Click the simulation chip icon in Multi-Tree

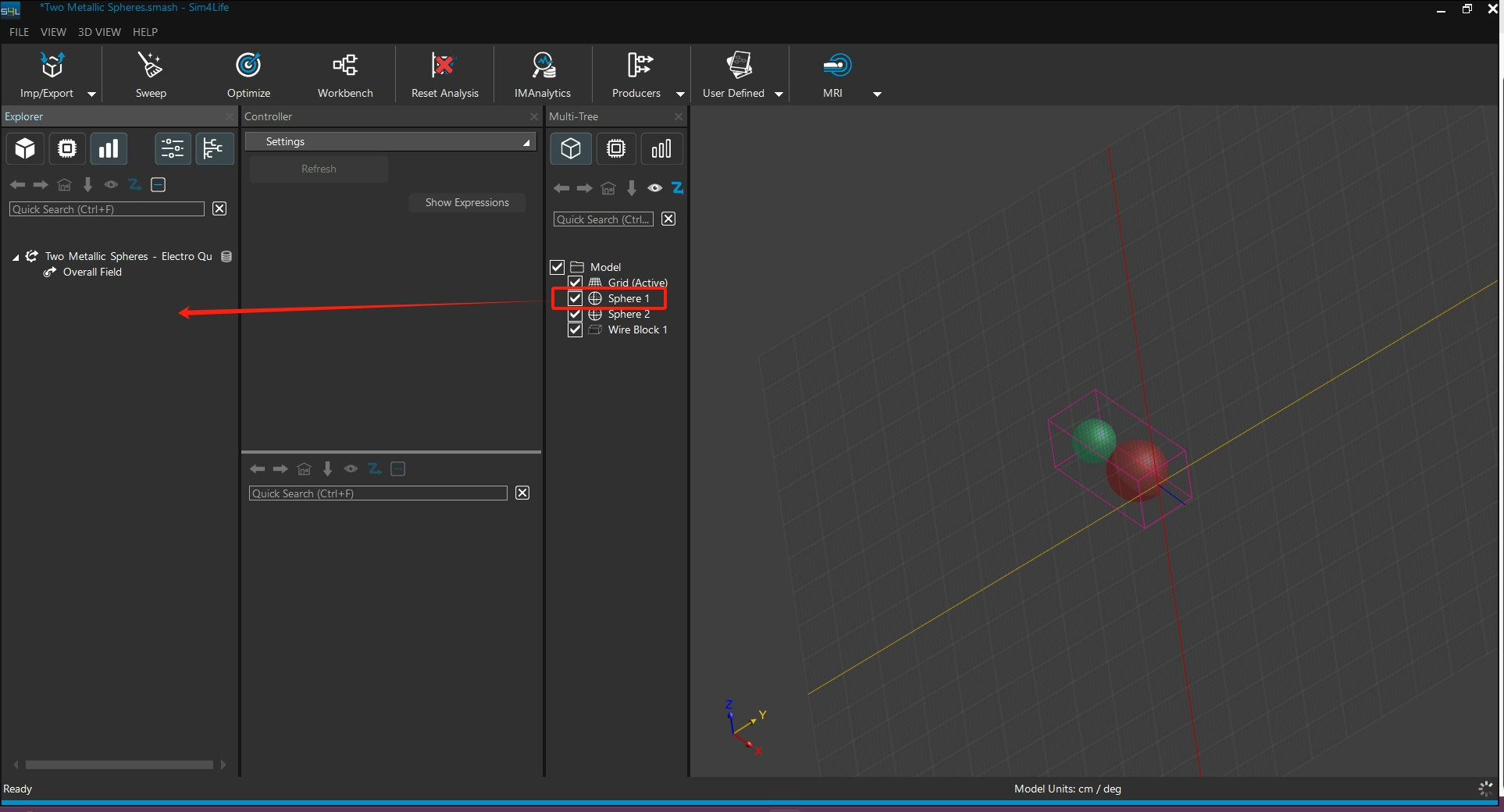(x=616, y=148)
